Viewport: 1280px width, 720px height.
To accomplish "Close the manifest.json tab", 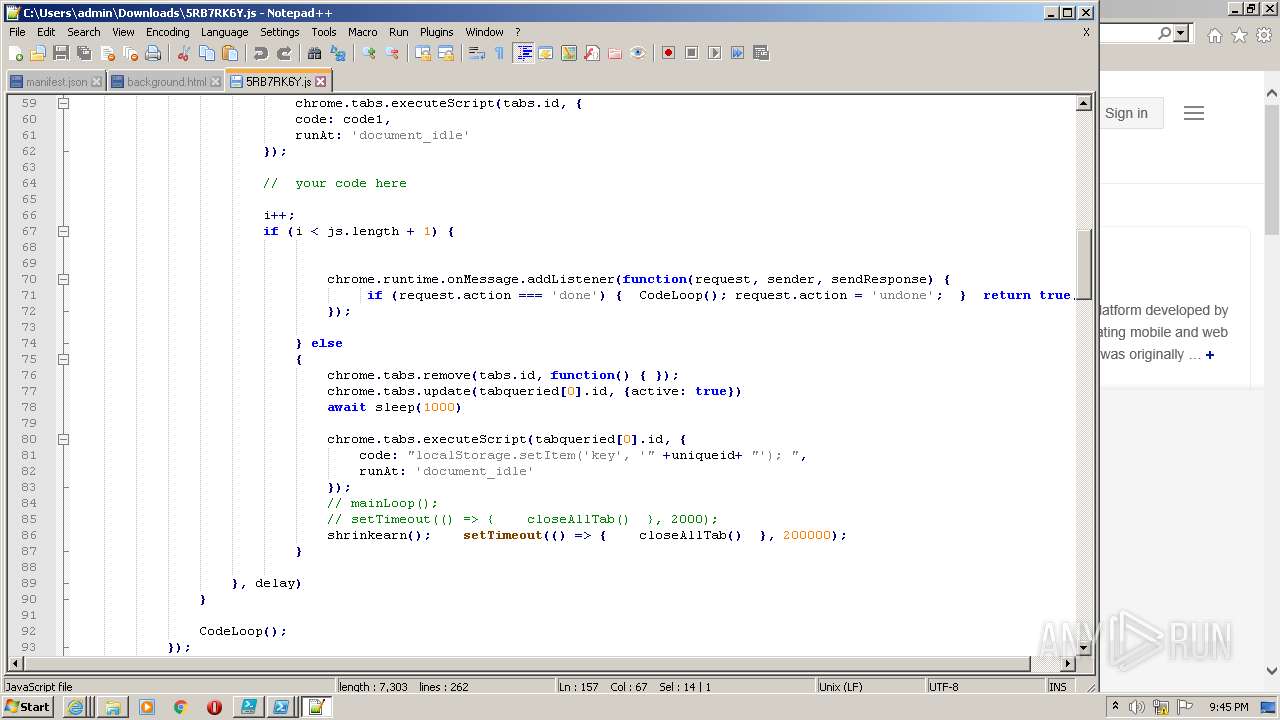I will (x=96, y=82).
